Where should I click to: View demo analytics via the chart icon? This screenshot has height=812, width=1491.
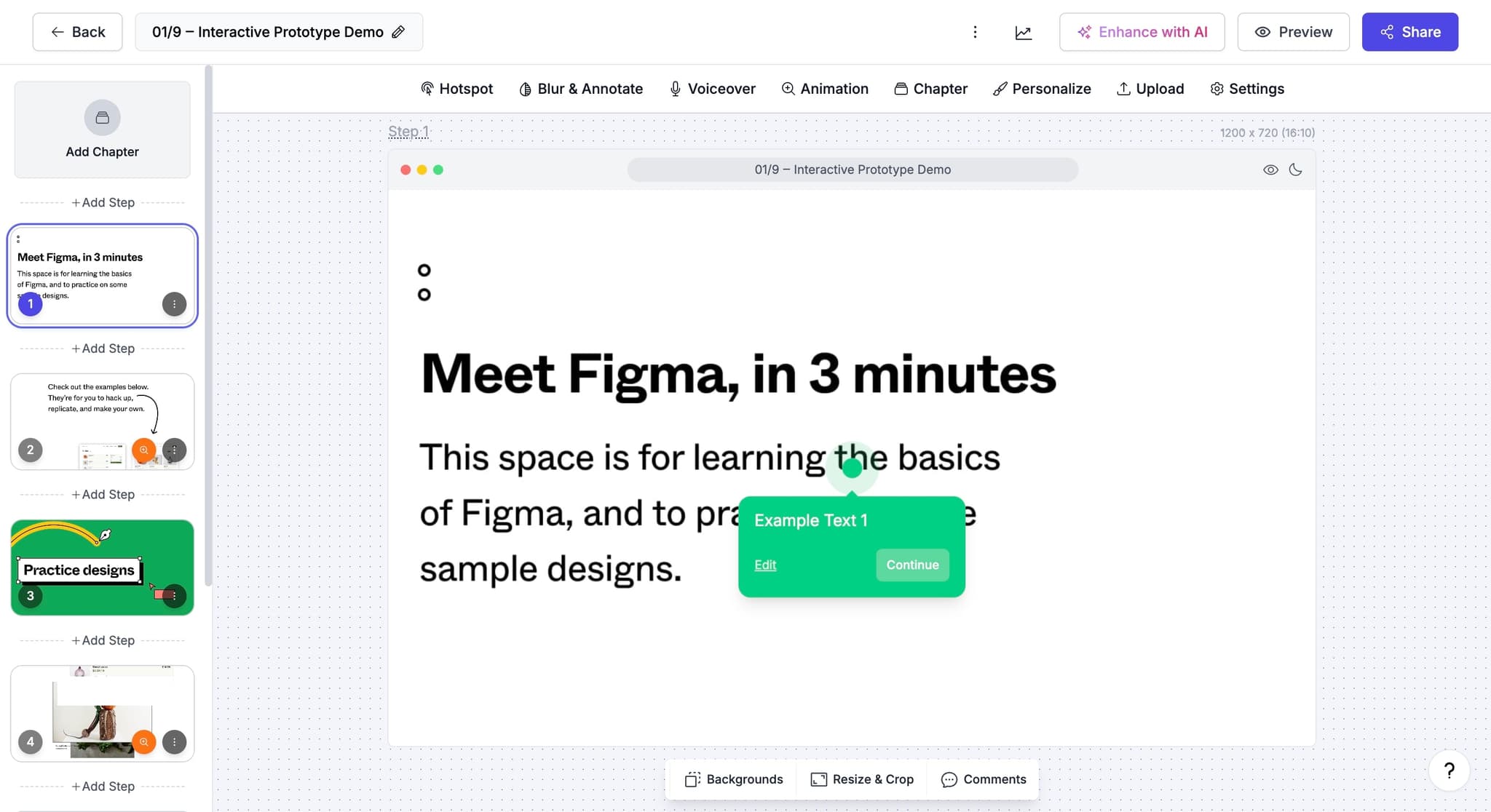click(x=1023, y=32)
